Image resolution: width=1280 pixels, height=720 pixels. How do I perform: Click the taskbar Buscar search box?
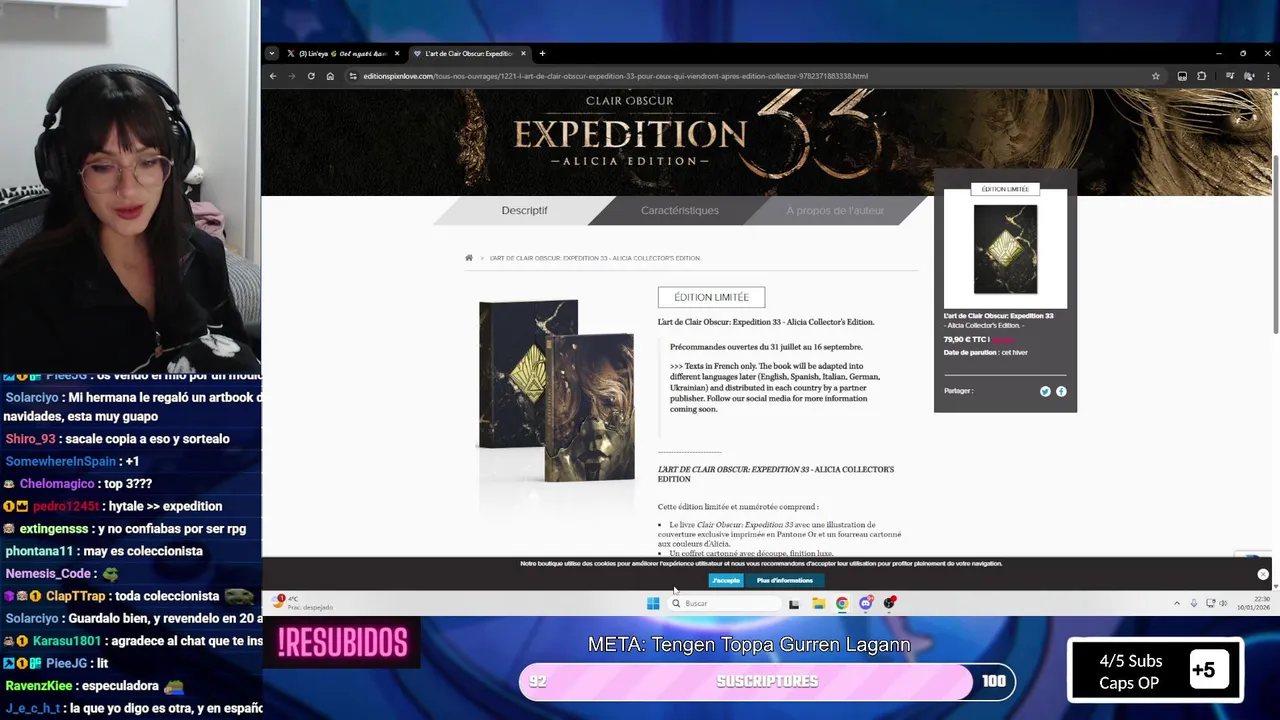click(x=724, y=603)
